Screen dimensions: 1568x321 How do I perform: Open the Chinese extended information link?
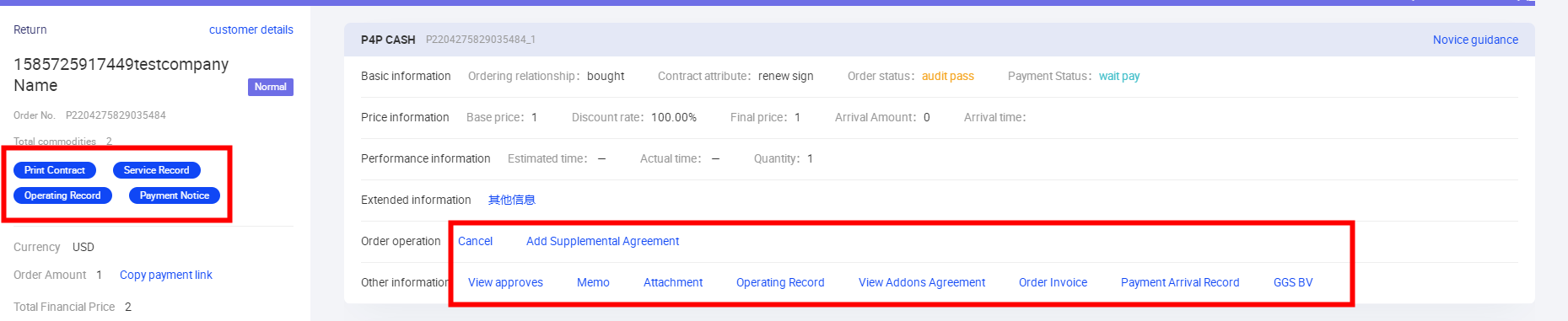512,200
